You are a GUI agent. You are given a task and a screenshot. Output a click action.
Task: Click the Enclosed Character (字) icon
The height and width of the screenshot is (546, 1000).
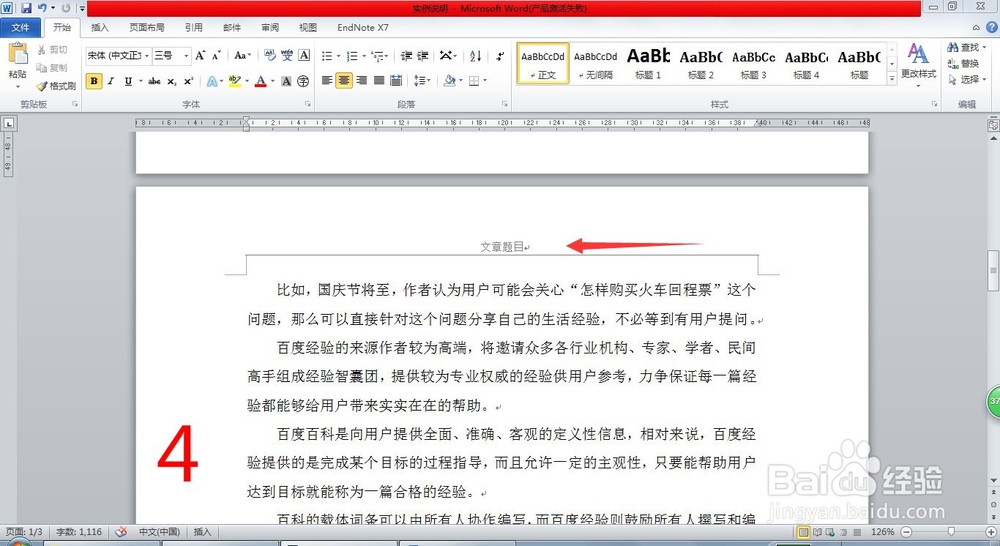[303, 81]
